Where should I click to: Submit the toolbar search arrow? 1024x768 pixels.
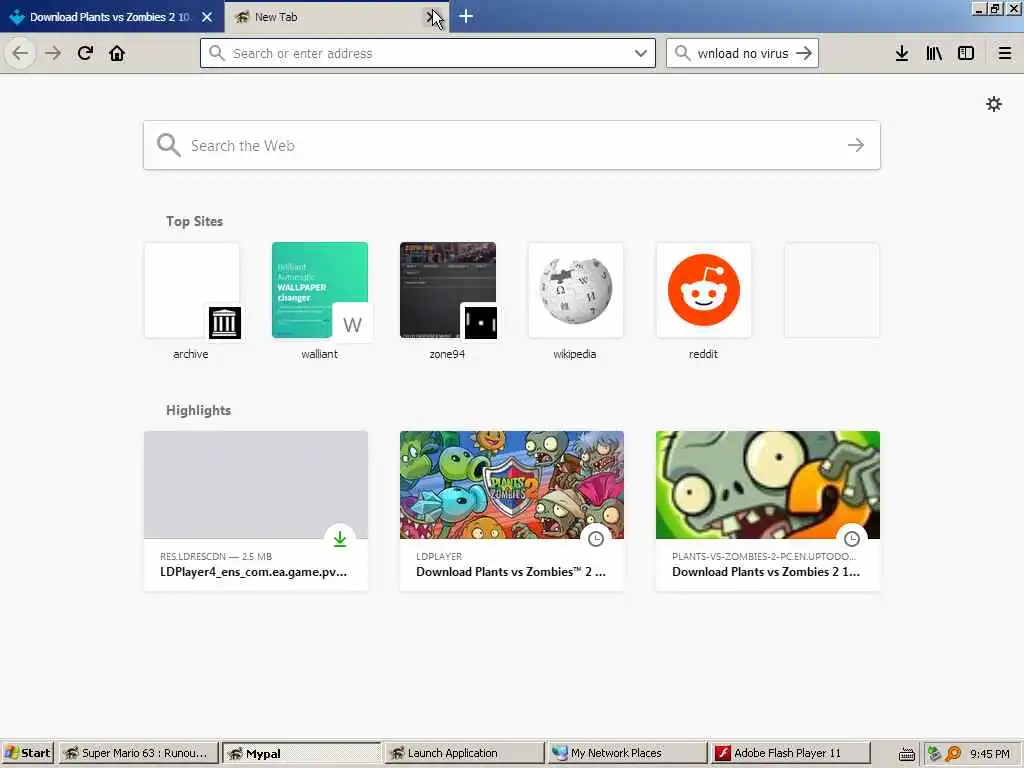805,53
